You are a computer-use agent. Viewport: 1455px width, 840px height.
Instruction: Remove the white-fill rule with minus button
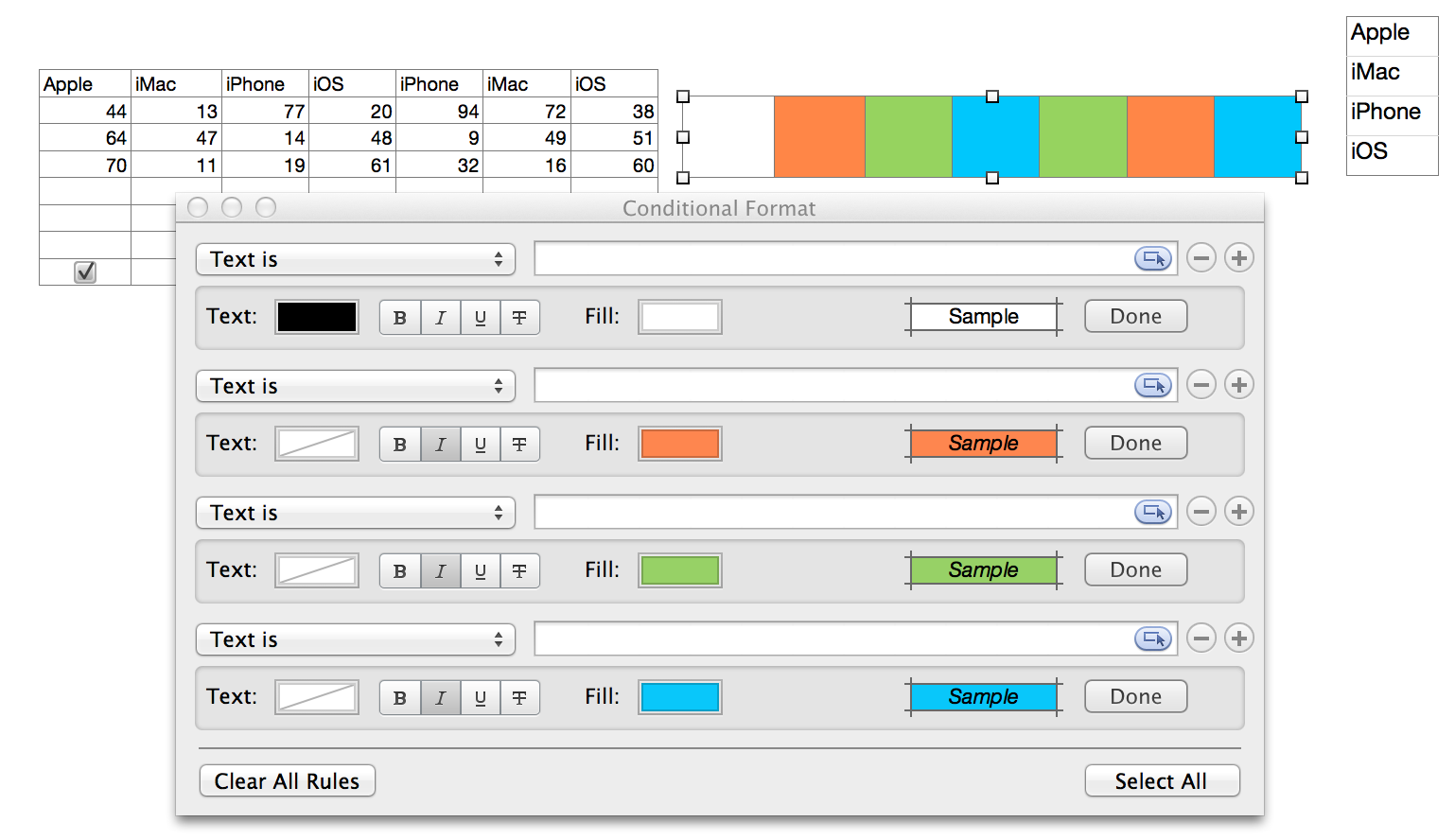(1201, 257)
